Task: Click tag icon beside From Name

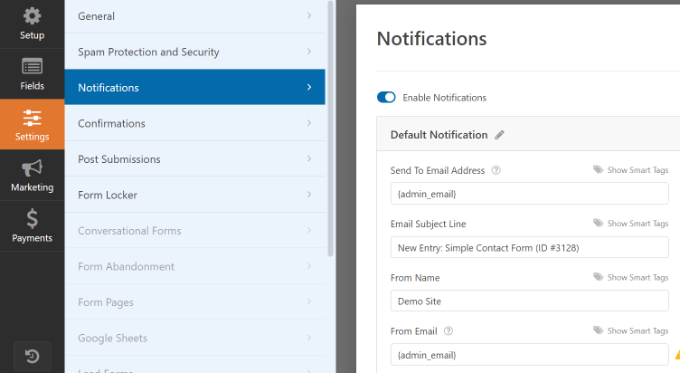Action: [x=598, y=277]
